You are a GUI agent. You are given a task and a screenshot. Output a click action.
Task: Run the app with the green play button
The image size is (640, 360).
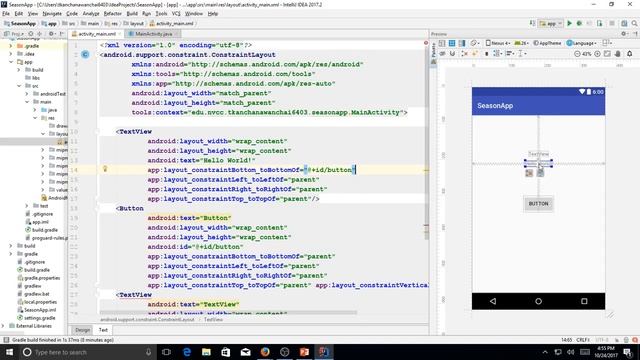[569, 24]
